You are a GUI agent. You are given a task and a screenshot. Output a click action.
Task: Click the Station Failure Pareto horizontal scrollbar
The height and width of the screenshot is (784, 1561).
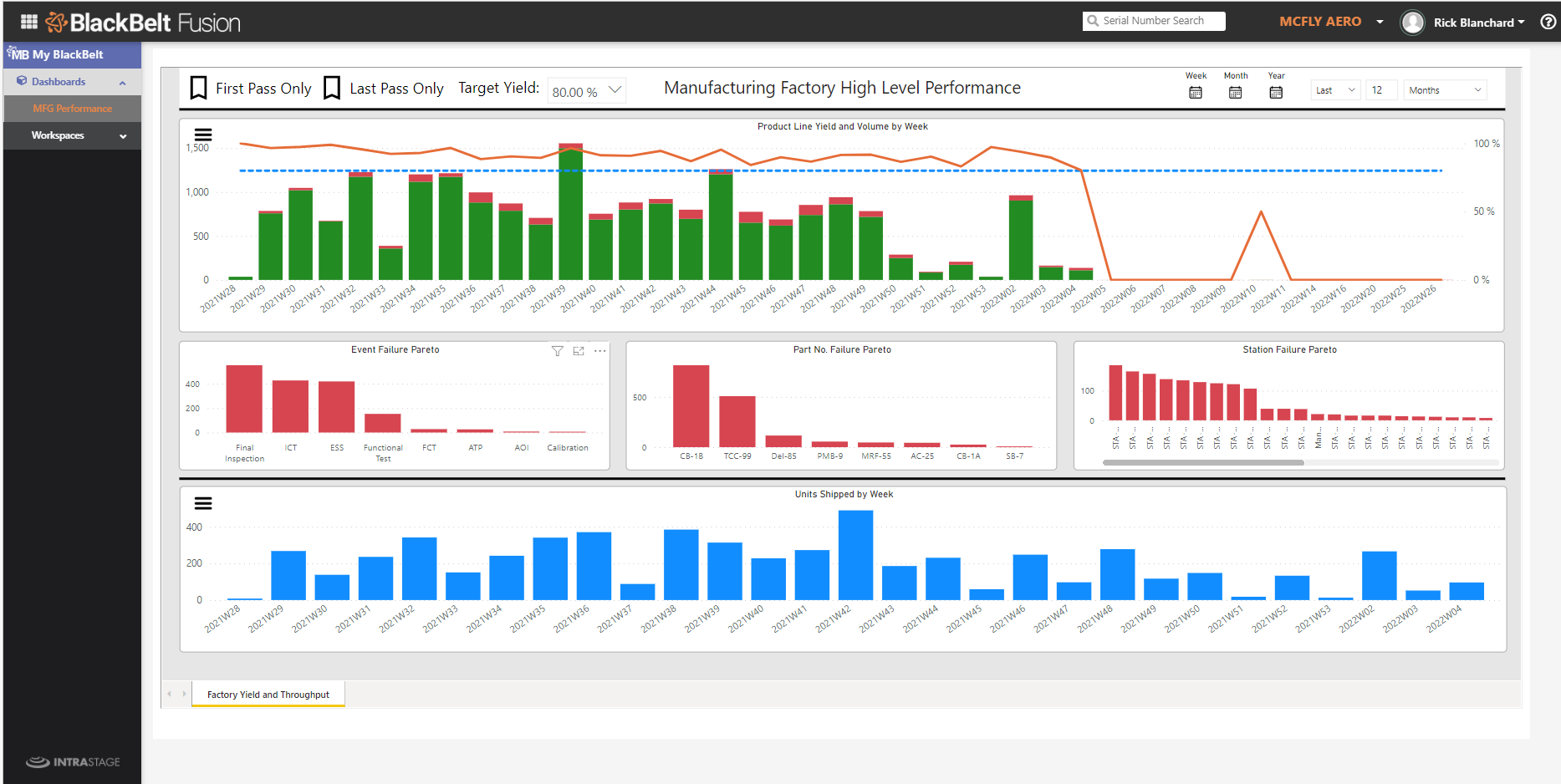tap(1203, 462)
